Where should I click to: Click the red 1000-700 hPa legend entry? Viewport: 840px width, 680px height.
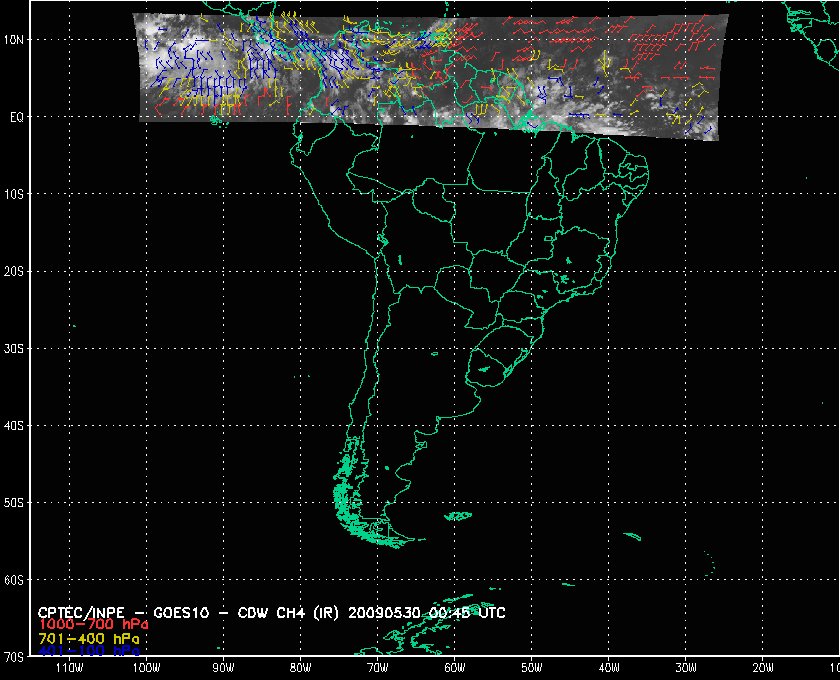point(93,625)
